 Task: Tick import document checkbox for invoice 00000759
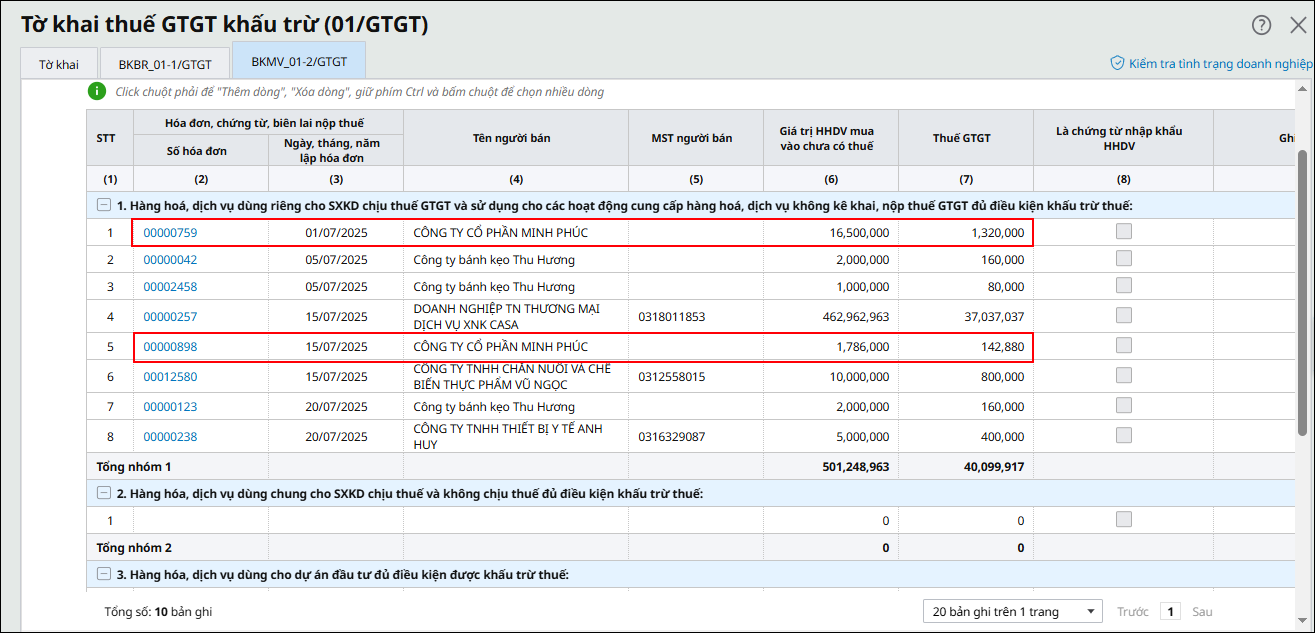point(1124,232)
